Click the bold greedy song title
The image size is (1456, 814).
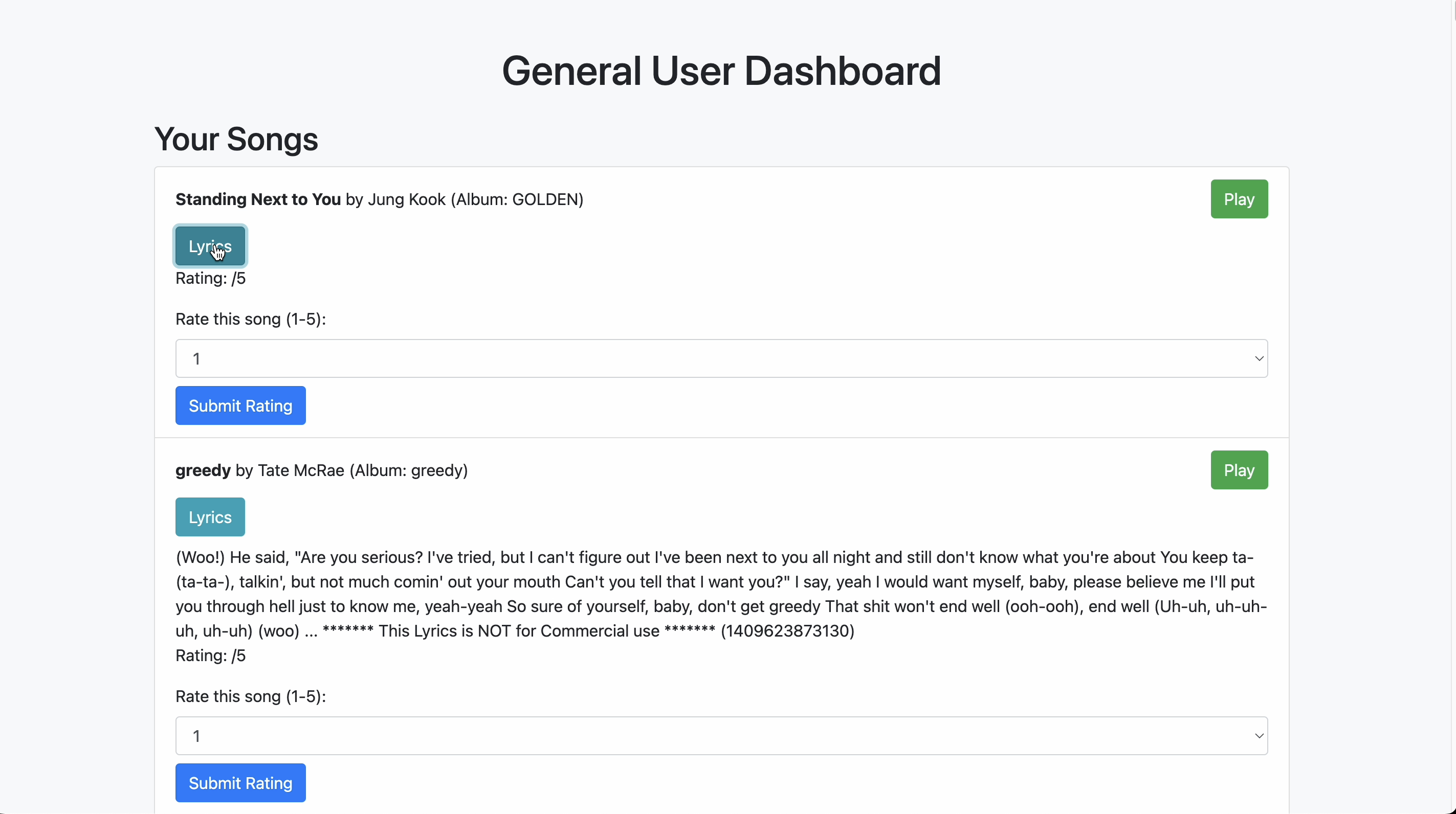[x=203, y=470]
